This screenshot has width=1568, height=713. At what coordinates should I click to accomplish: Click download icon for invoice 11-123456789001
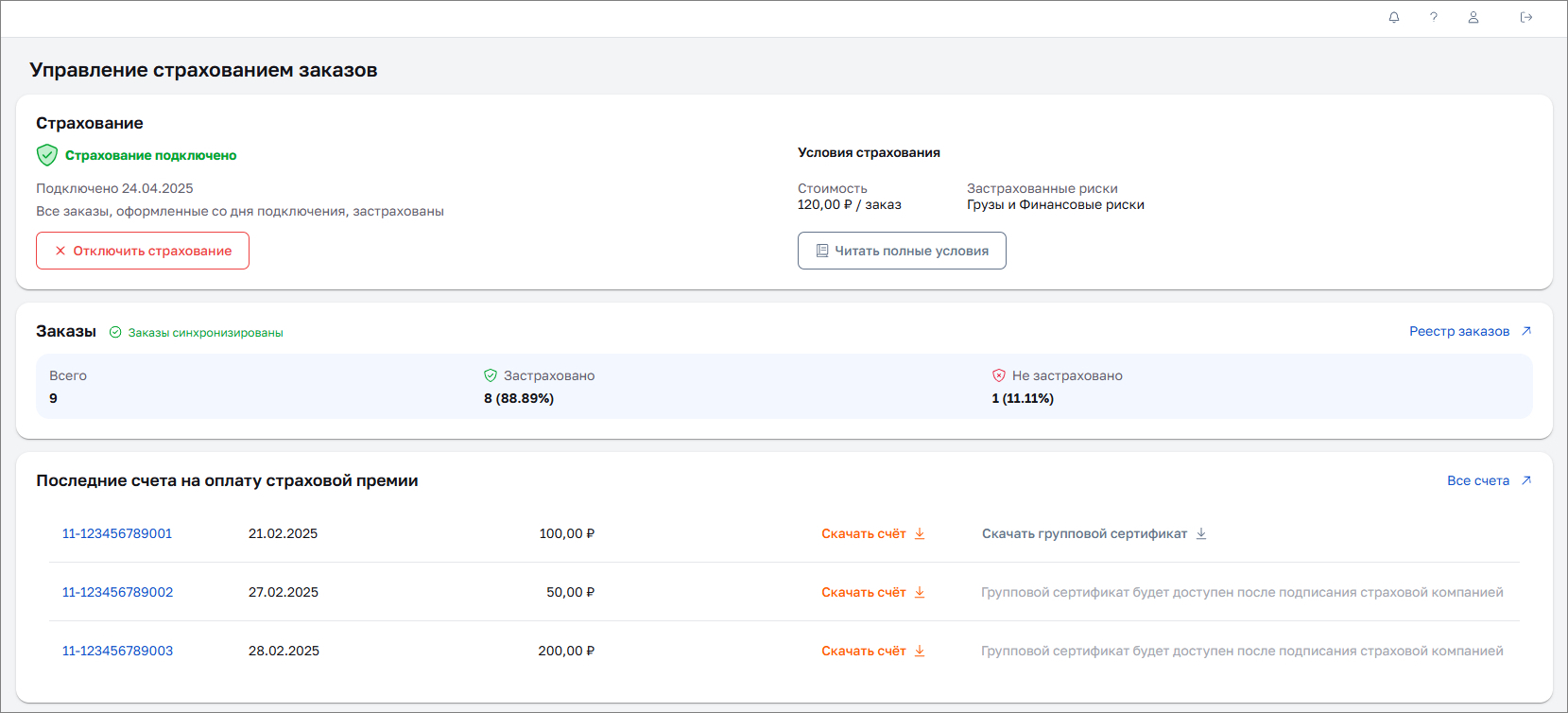click(x=920, y=533)
